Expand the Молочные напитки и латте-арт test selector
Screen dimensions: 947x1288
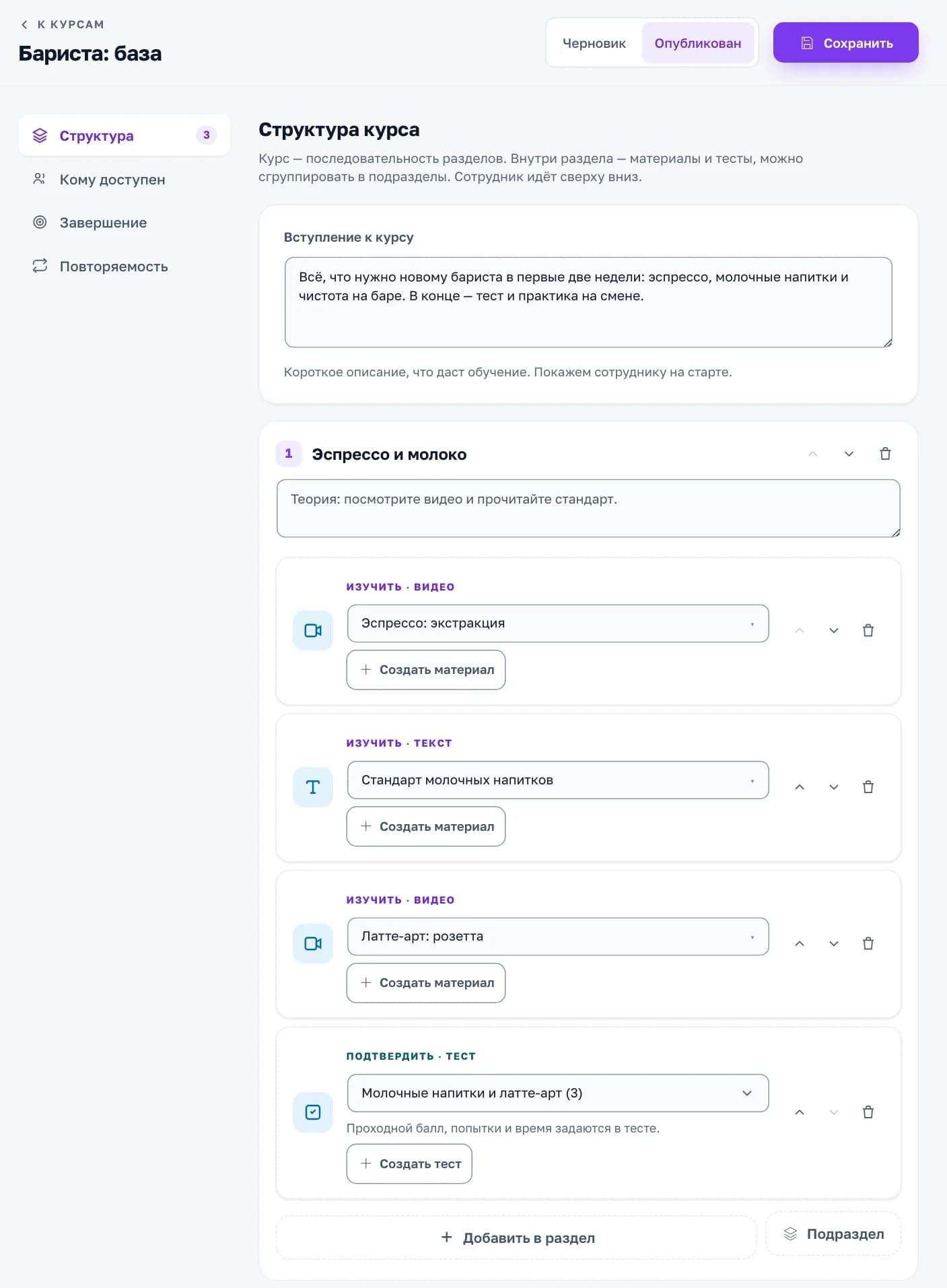(x=558, y=1093)
